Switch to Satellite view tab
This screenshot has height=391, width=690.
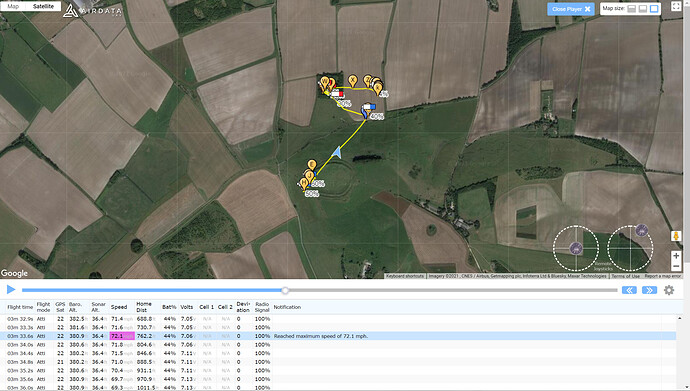43,6
